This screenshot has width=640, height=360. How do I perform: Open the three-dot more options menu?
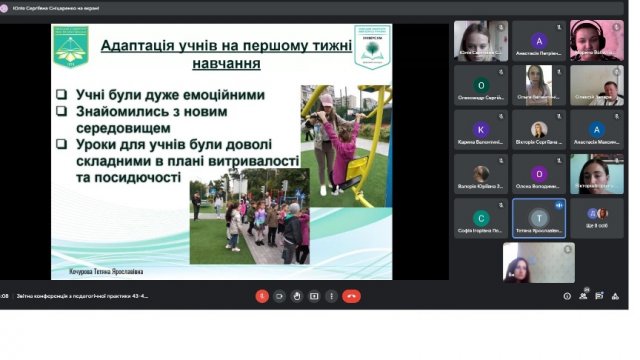331,296
